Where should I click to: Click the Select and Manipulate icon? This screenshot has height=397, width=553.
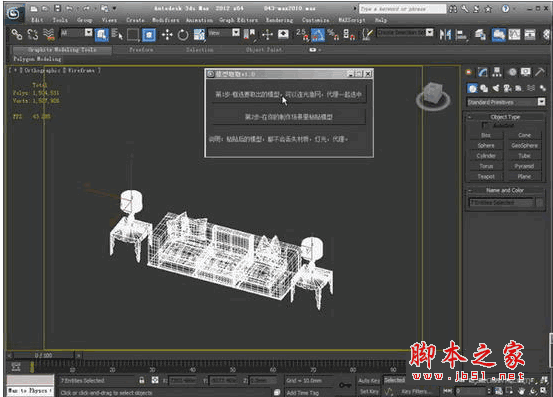267,34
